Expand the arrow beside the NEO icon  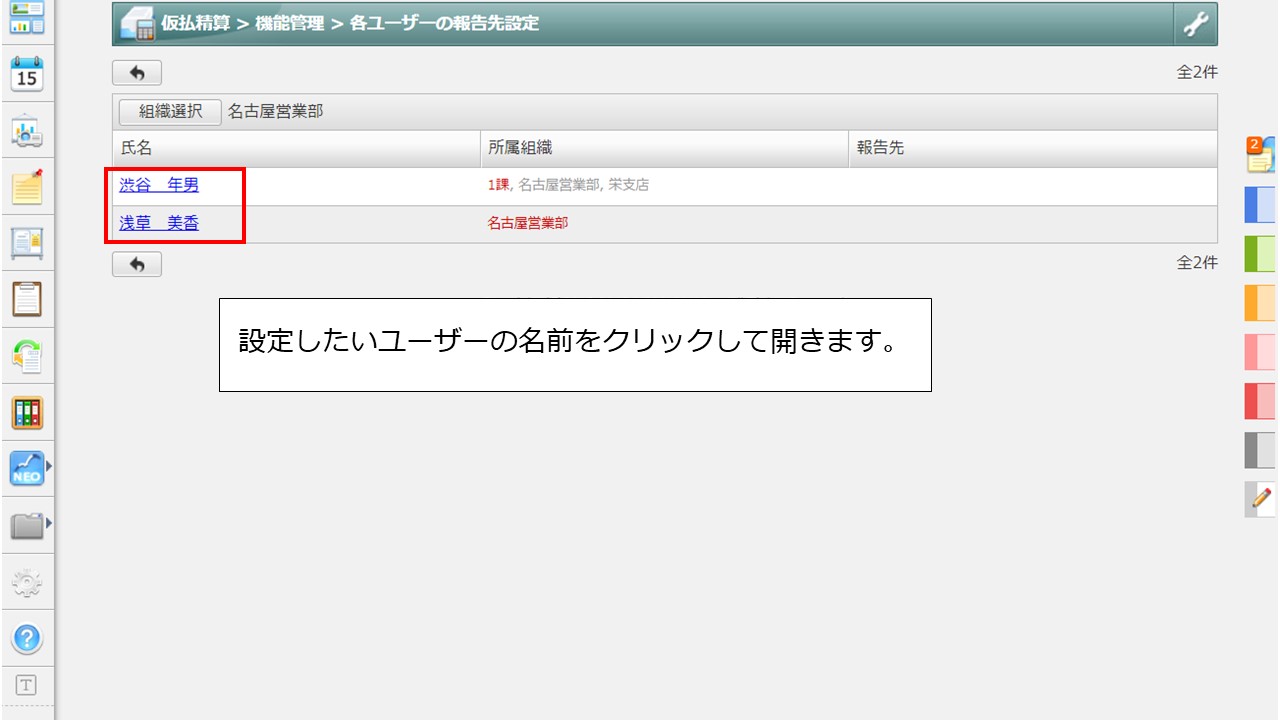point(49,466)
